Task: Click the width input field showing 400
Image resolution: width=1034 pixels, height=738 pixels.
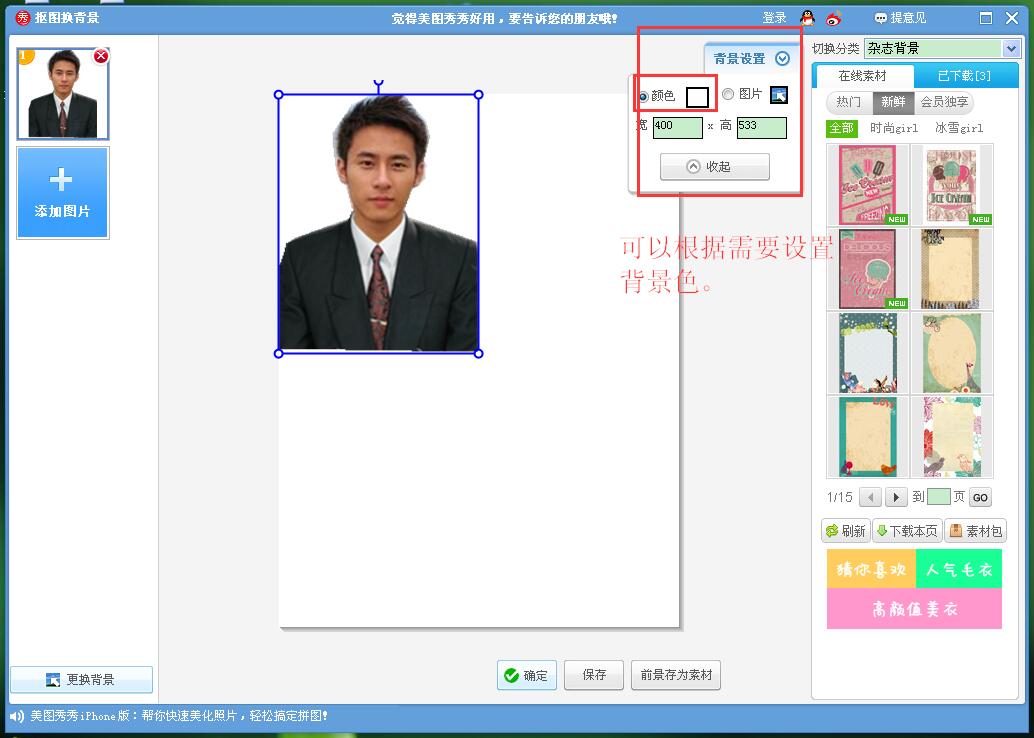Action: [x=677, y=127]
